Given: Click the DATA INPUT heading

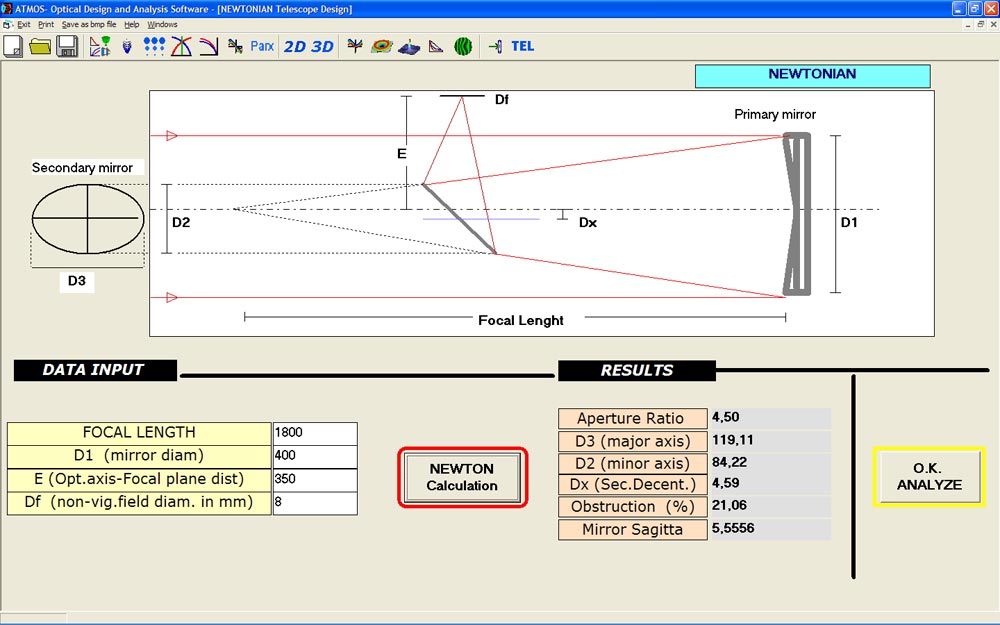Looking at the screenshot, I should [95, 371].
